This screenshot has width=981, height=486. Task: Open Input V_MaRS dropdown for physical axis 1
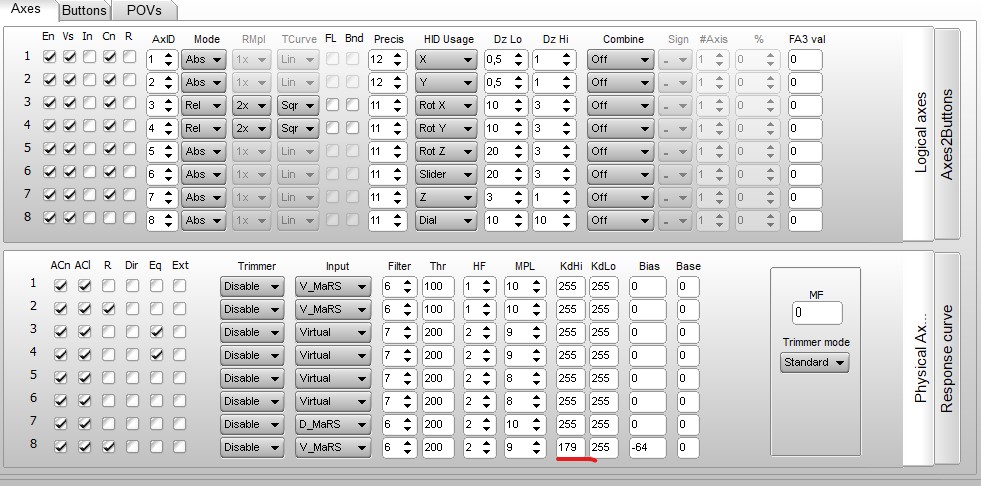(333, 286)
